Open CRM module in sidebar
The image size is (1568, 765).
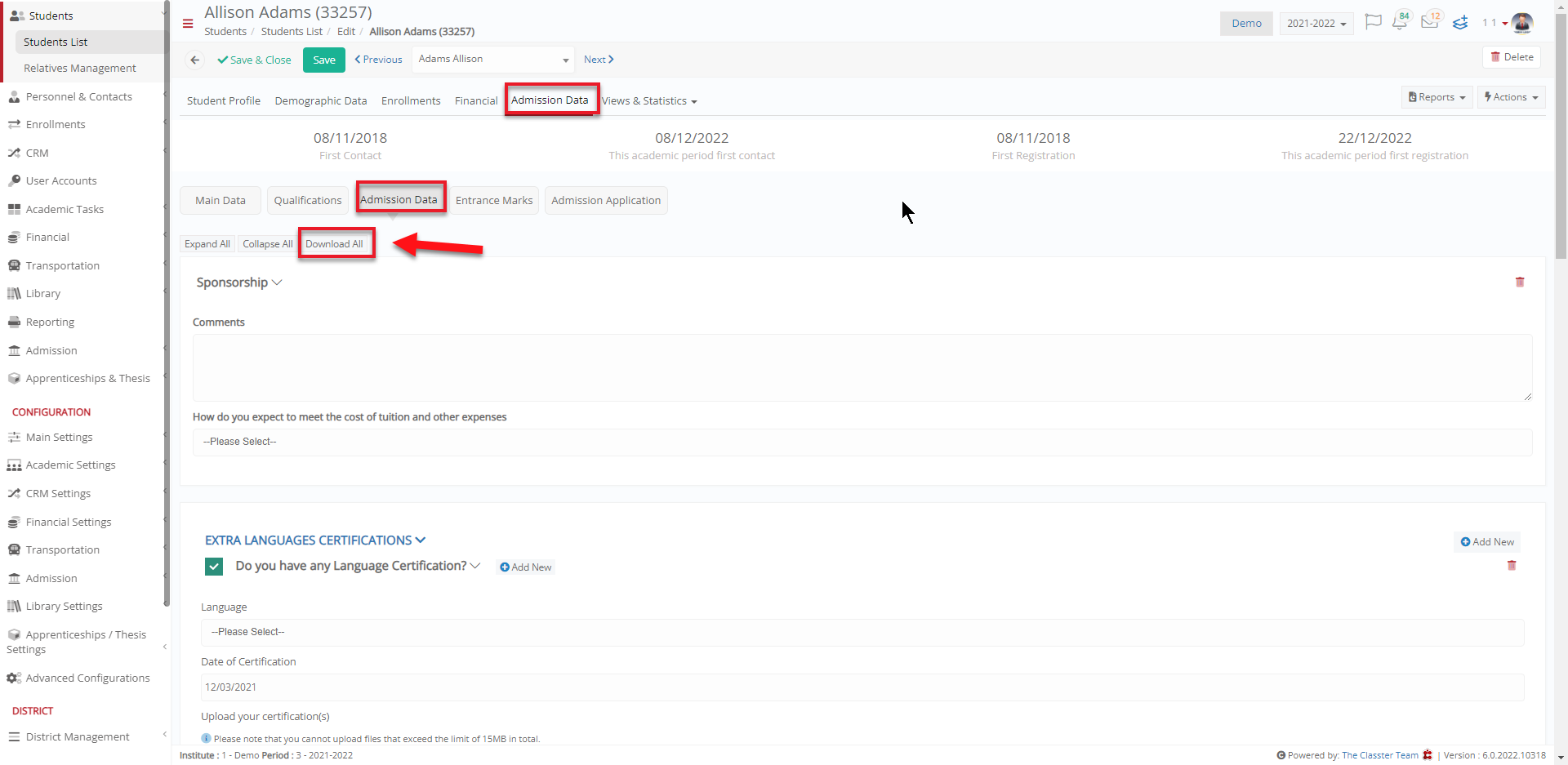37,153
